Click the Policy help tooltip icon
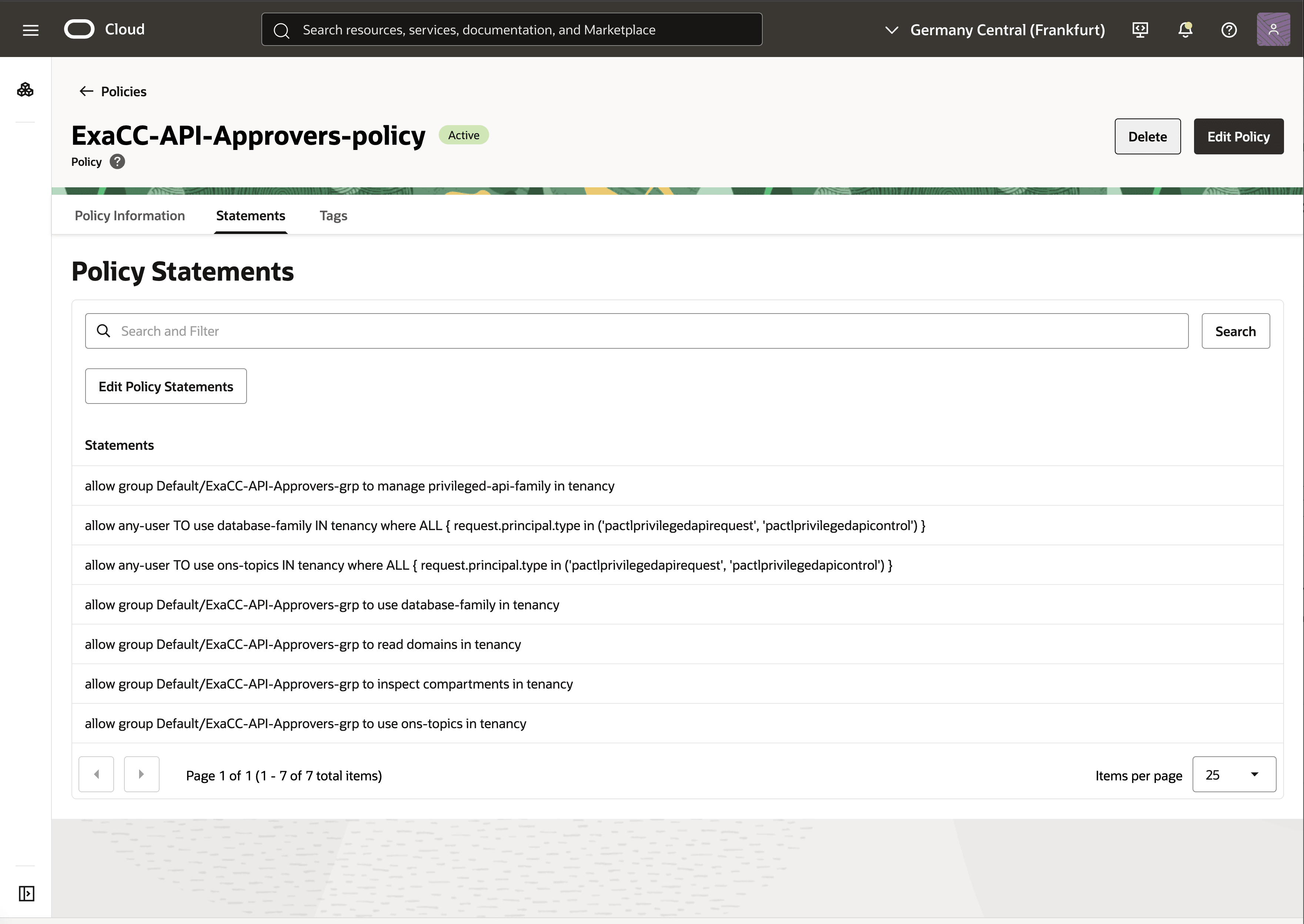The image size is (1304, 924). 117,161
